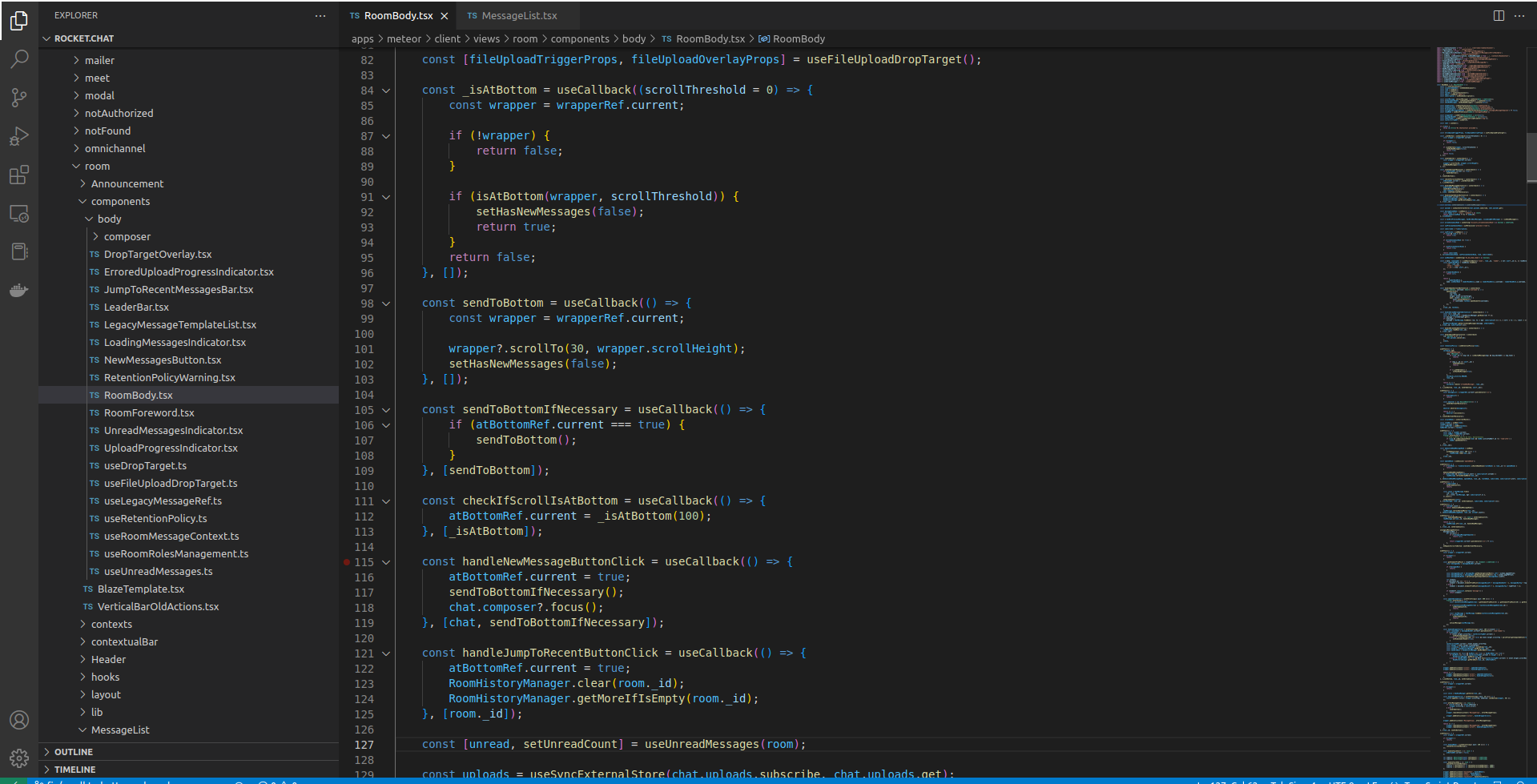
Task: Click breakpoint dot on line 115
Action: pyautogui.click(x=347, y=562)
